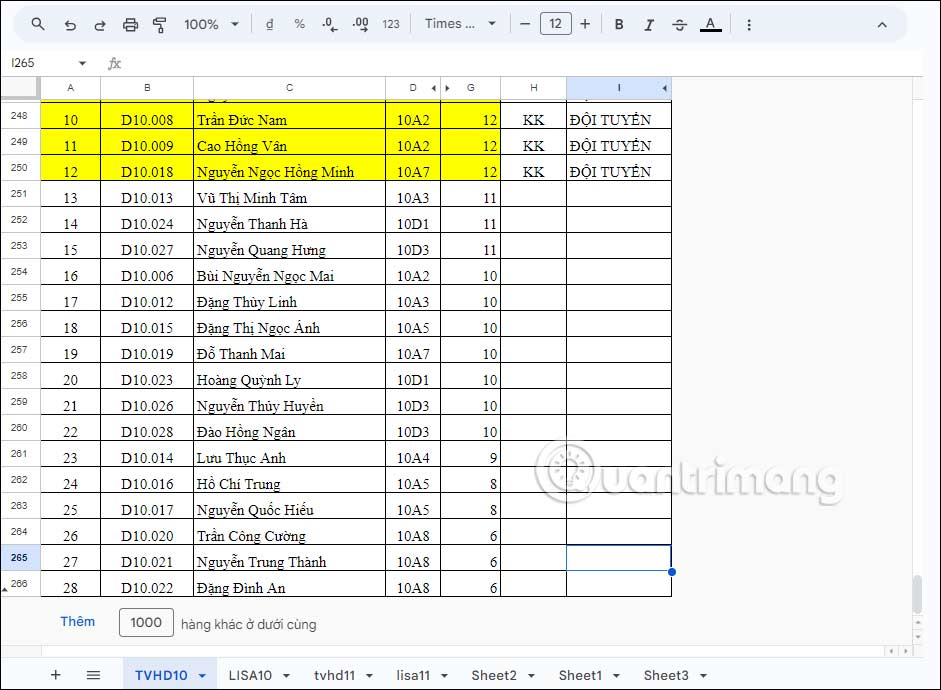Redo the last action
This screenshot has width=941, height=690.
tap(100, 25)
